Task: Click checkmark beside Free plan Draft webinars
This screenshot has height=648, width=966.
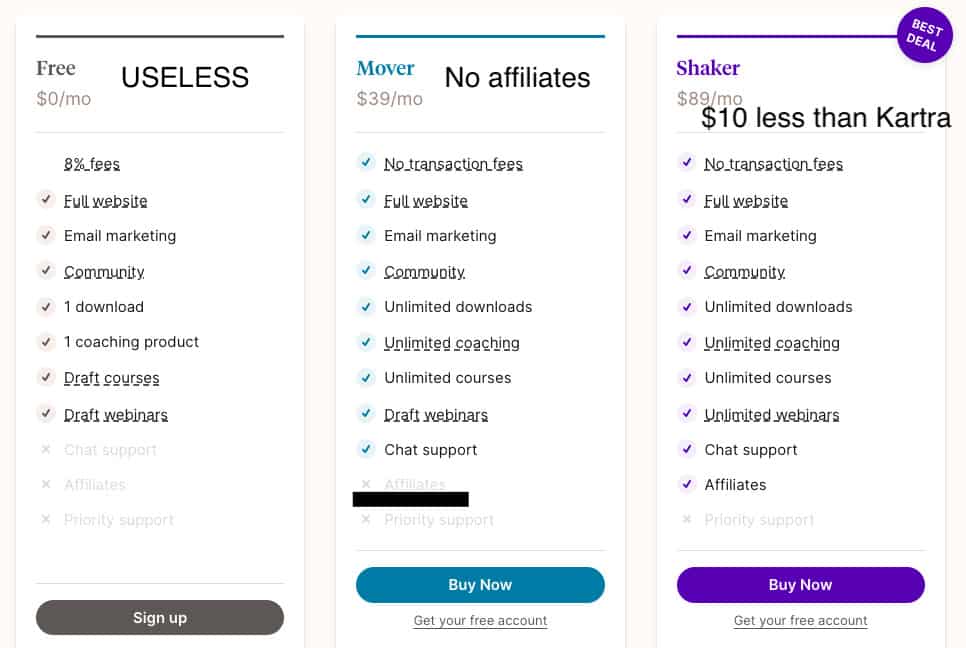Action: tap(46, 414)
